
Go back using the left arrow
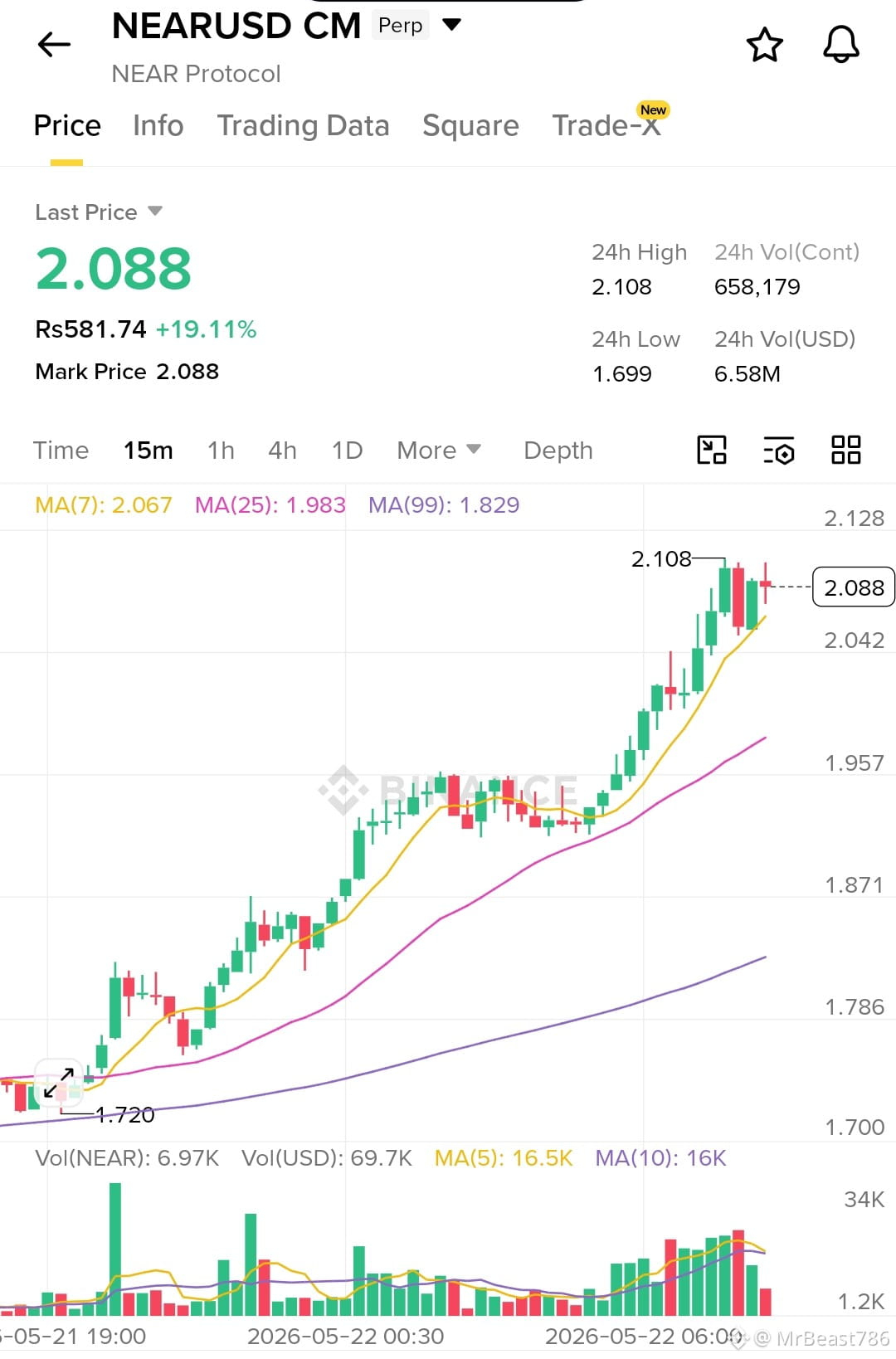click(x=55, y=44)
